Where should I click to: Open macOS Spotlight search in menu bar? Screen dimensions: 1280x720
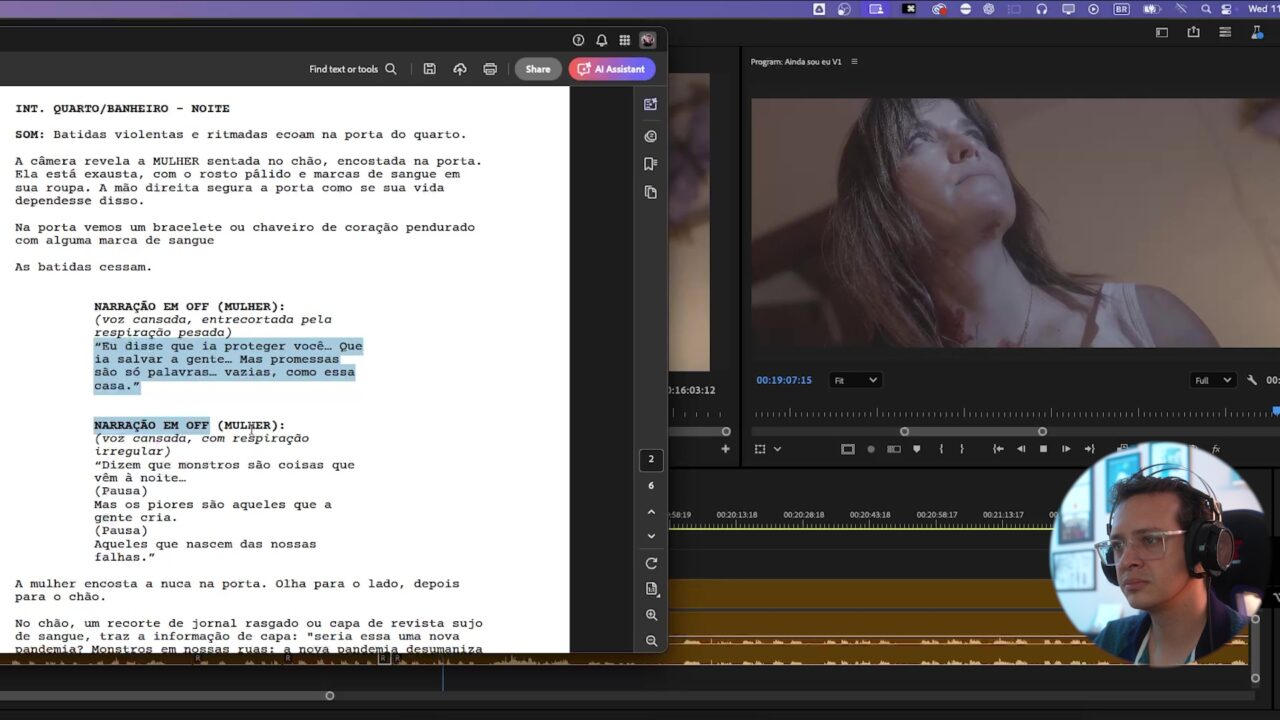tap(1206, 9)
